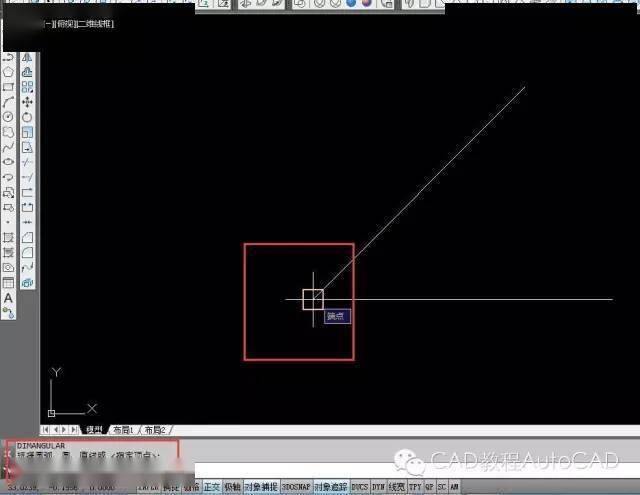Toggle DUCS in status bar
640x495 pixels.
360,487
